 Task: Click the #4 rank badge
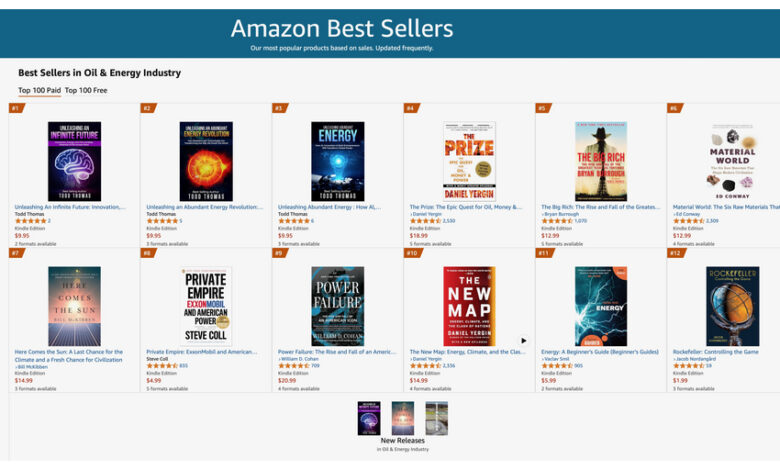tap(411, 108)
